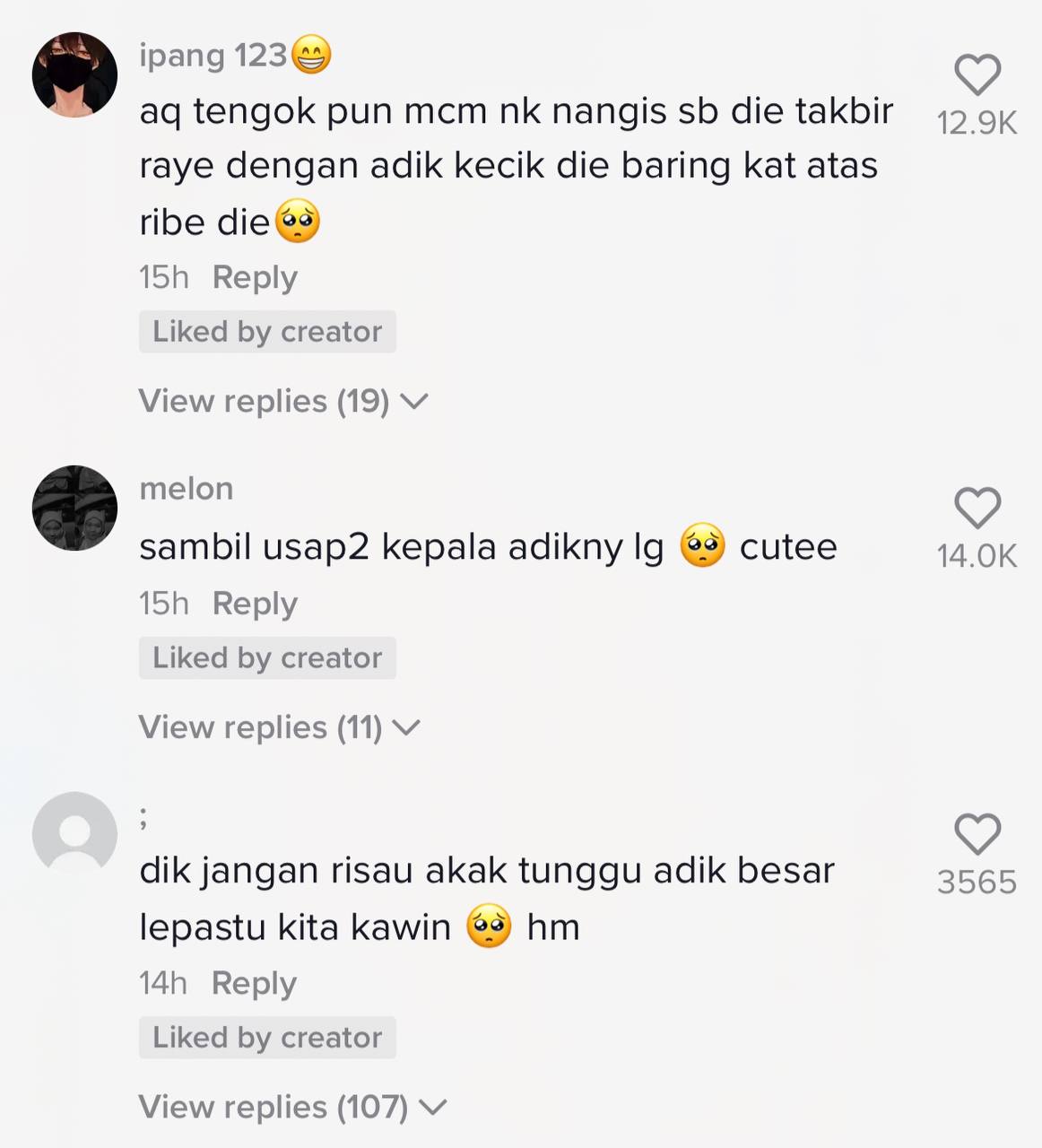Open ipang 123's profile picture
The height and width of the screenshot is (1148, 1042).
click(x=74, y=74)
